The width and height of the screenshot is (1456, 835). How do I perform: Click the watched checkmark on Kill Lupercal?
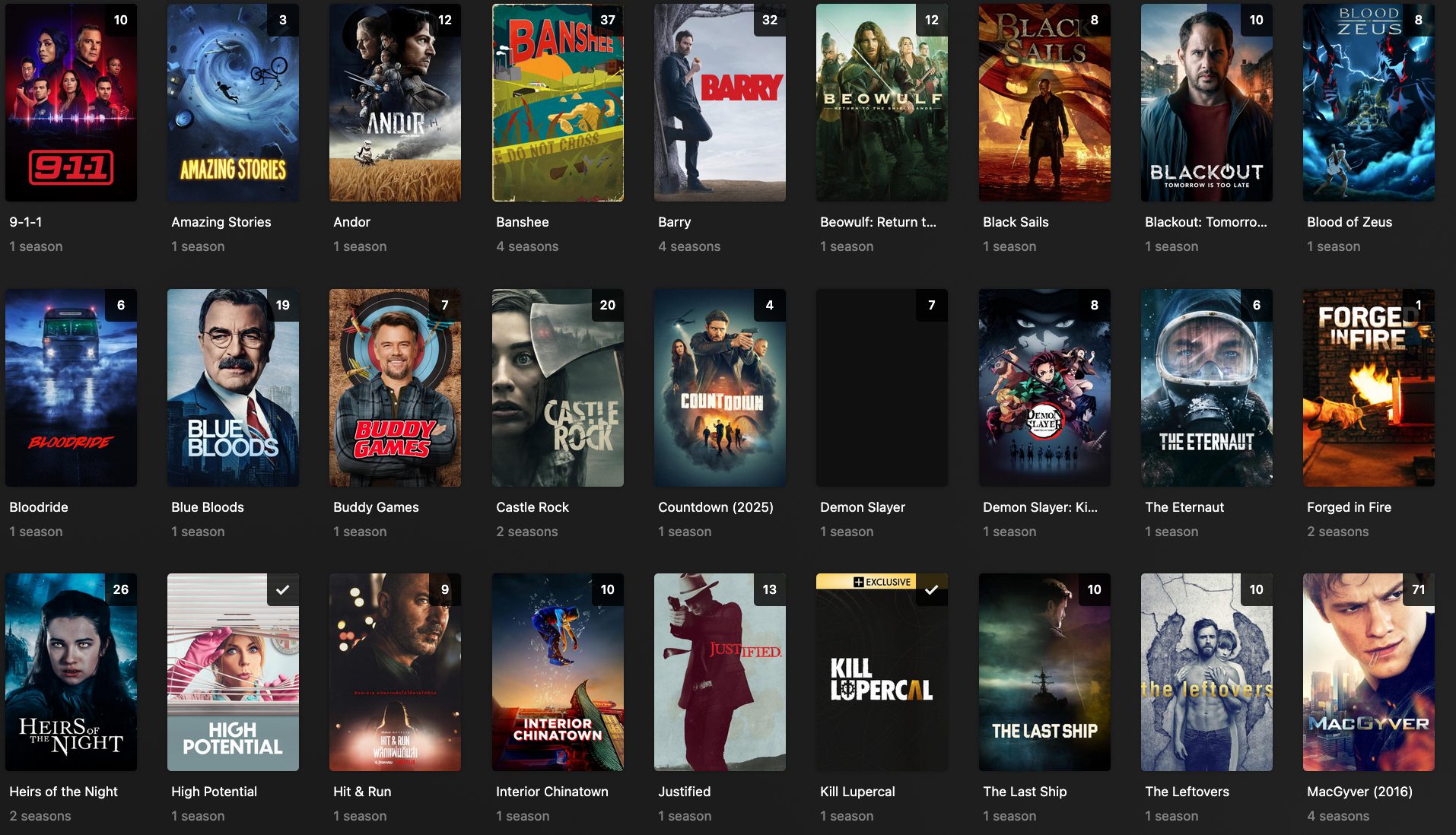coord(932,589)
